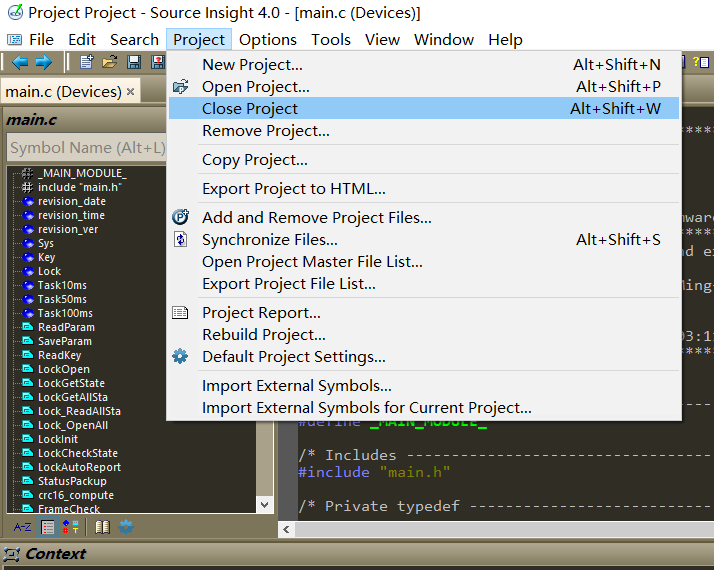The height and width of the screenshot is (570, 714).
Task: Jump to StatusPackup function symbol
Action: coord(72,481)
